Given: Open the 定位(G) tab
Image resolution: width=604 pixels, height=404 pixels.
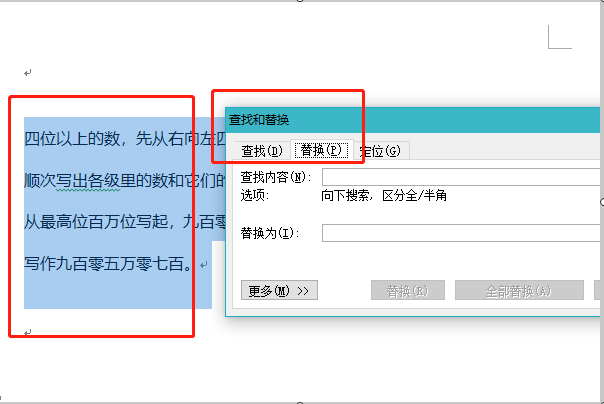Looking at the screenshot, I should (x=381, y=151).
